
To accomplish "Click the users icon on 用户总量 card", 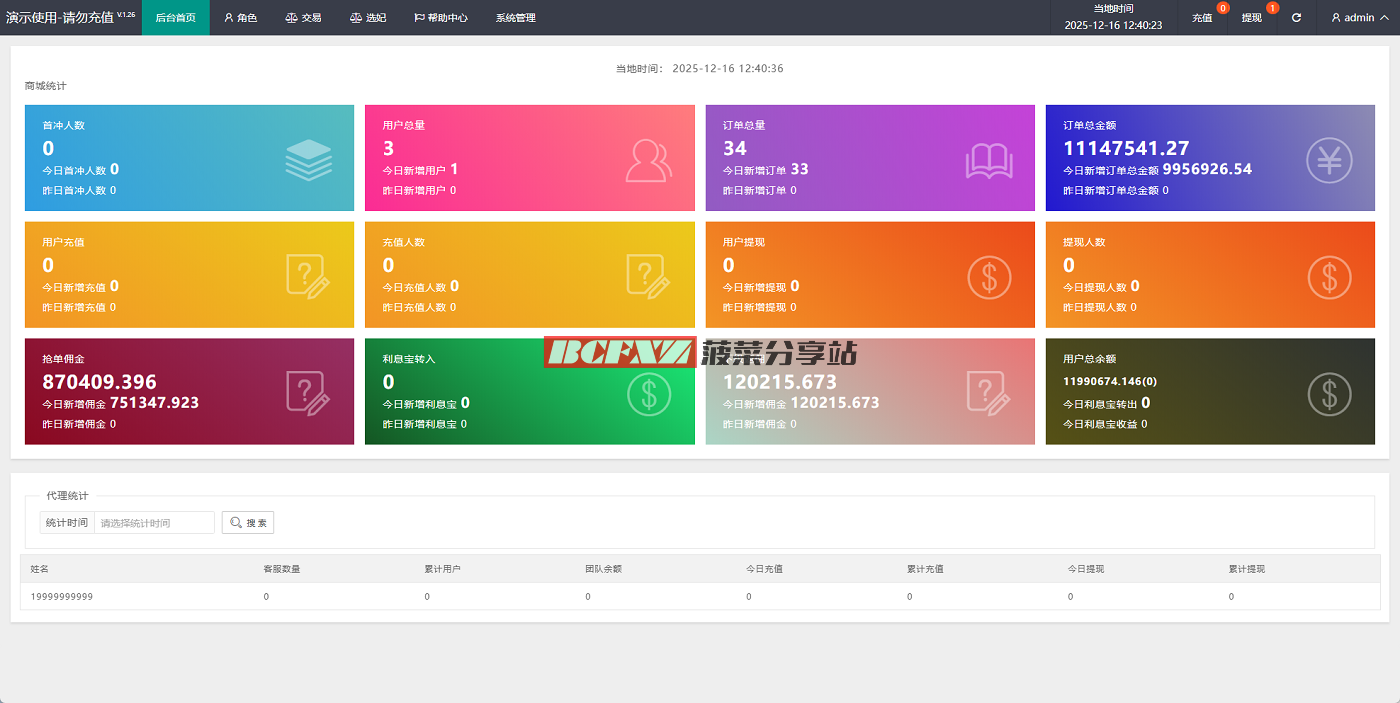I will [649, 160].
